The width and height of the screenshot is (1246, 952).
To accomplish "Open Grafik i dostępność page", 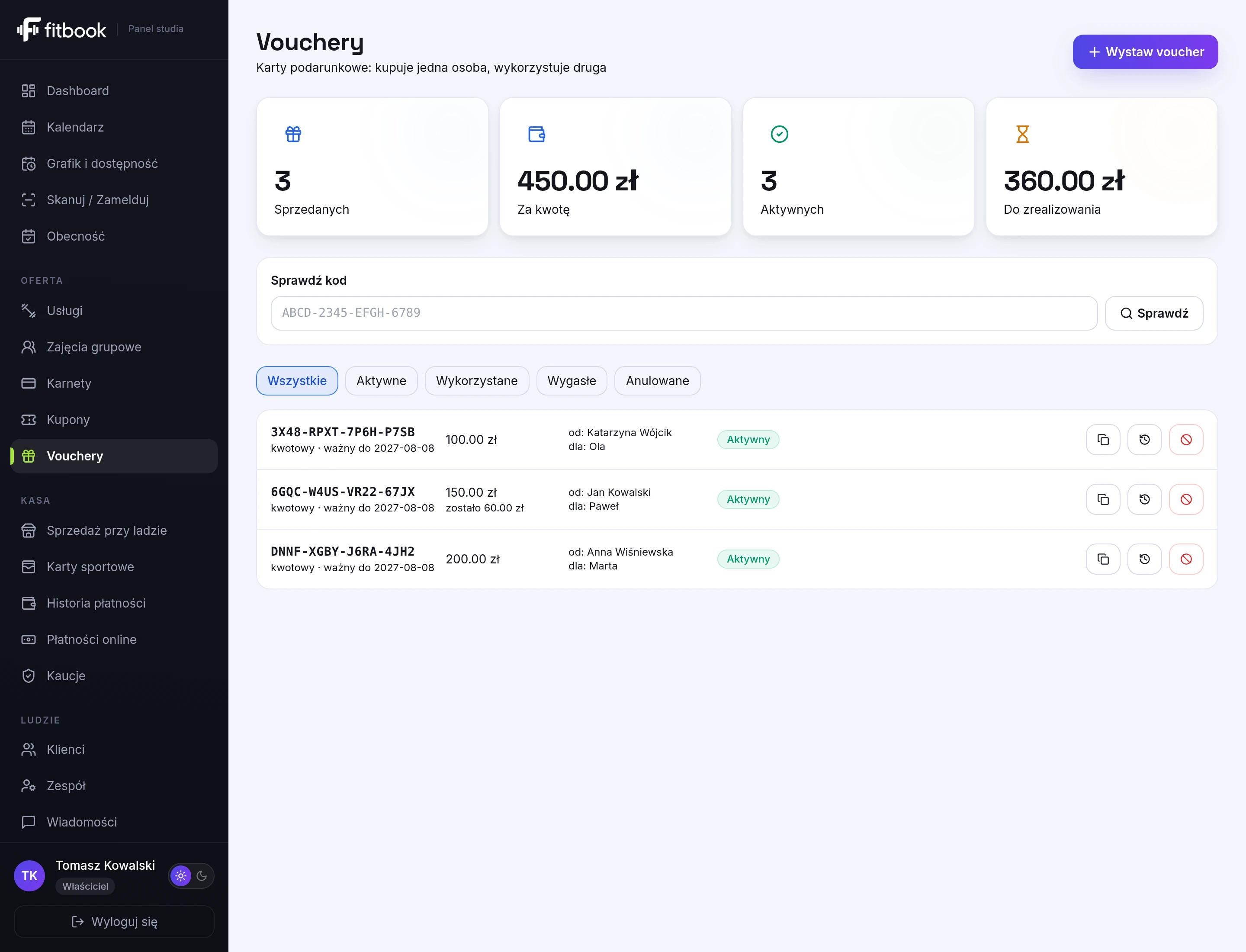I will coord(114,163).
